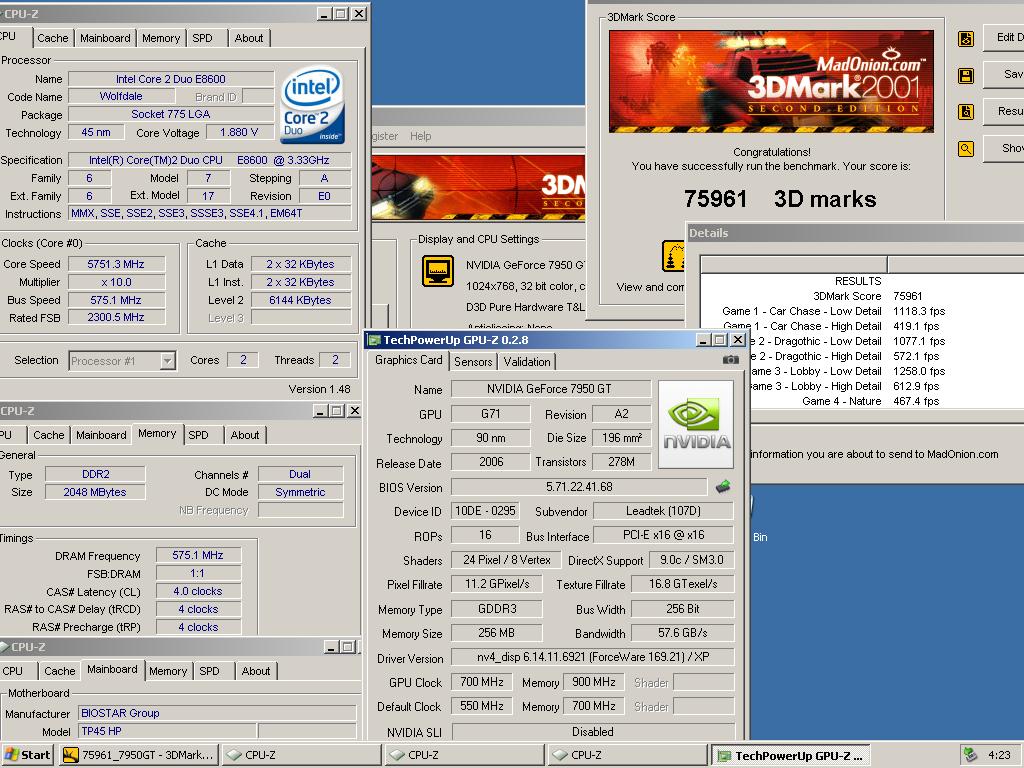Screen dimensions: 1024x768
Task: Click the NVIDIA SLI field showing Disabled
Action: point(593,731)
